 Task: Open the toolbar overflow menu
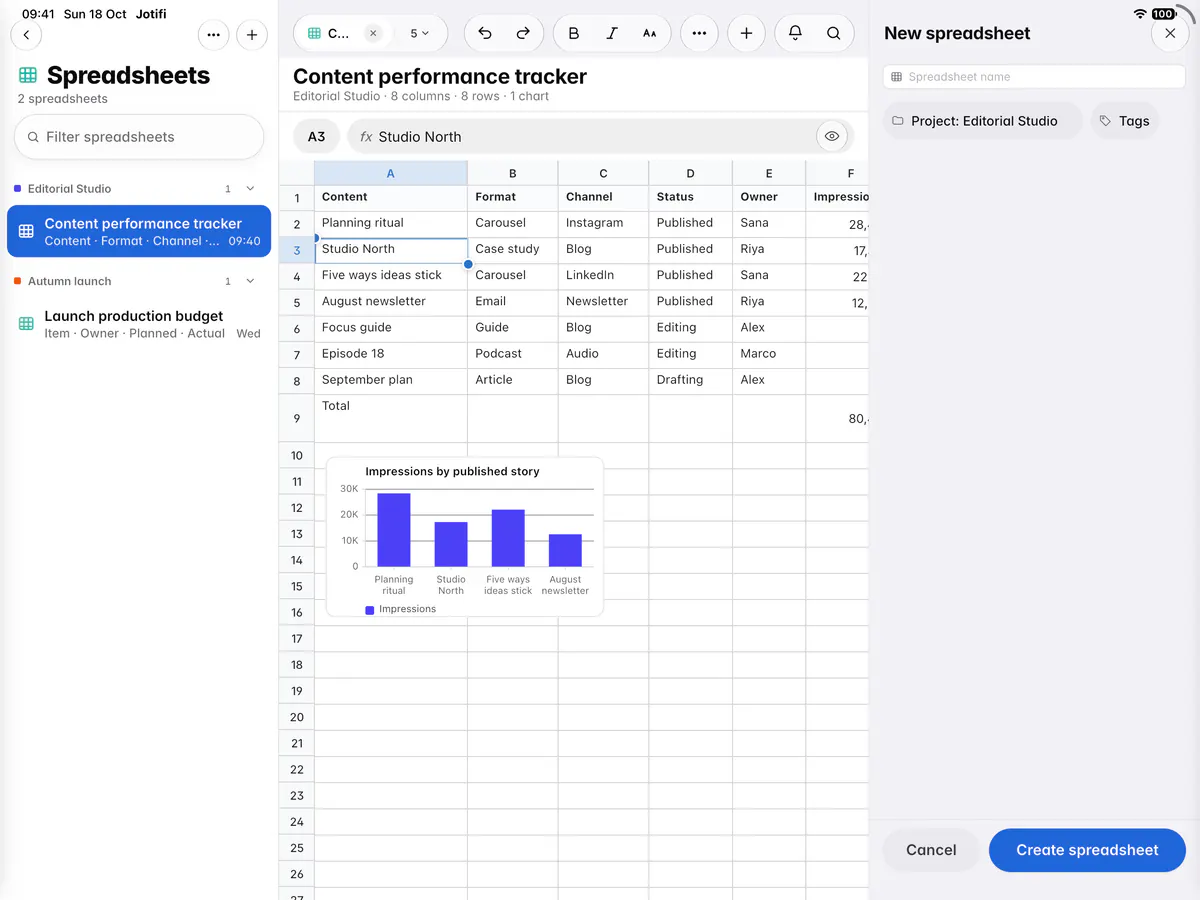(699, 33)
